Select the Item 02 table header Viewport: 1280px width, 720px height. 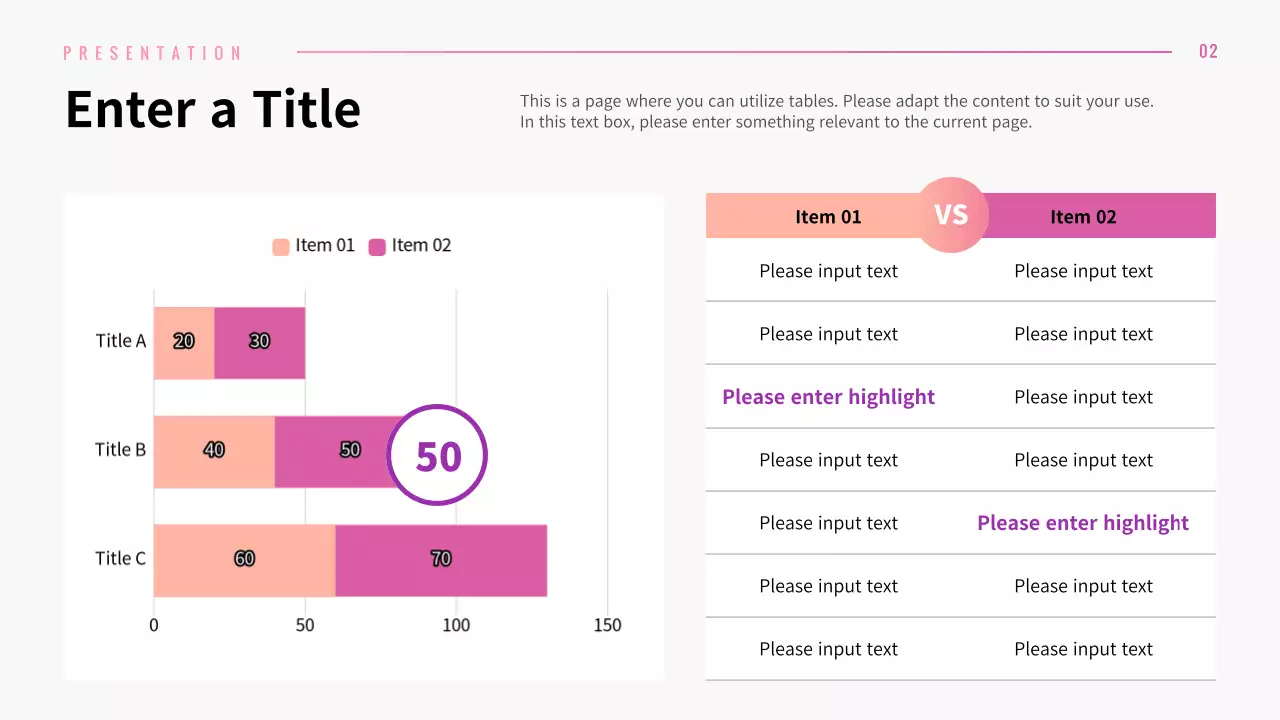(1083, 217)
